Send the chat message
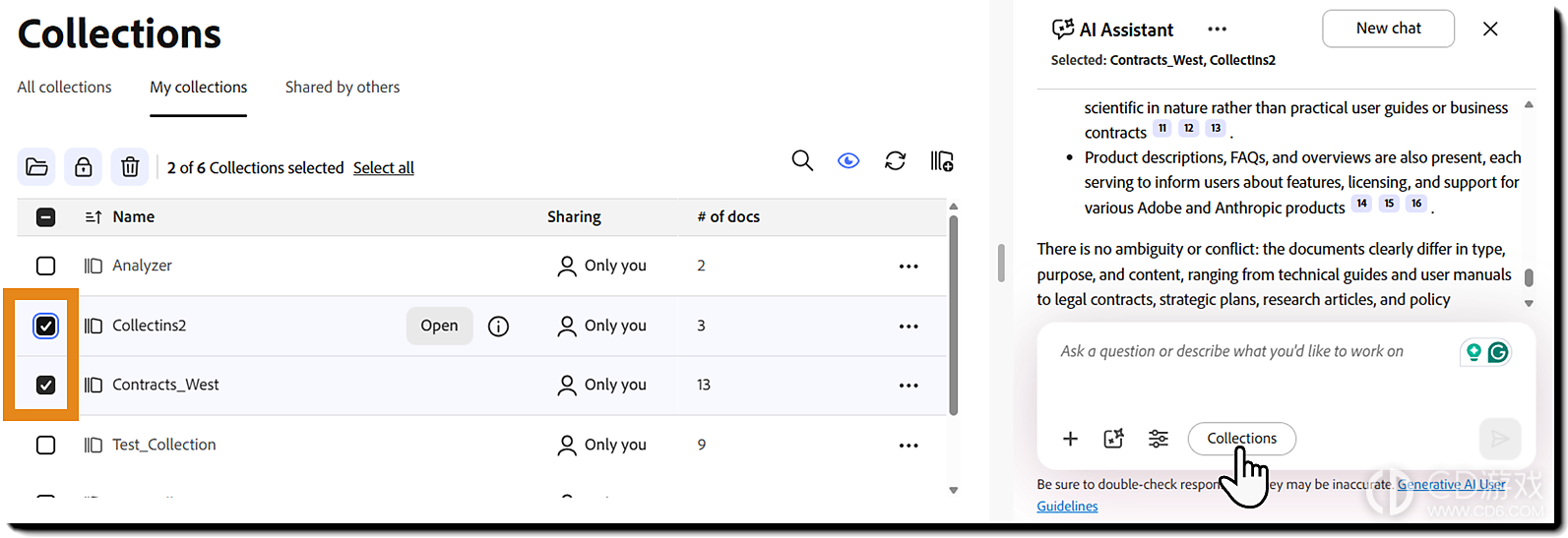 [x=1500, y=439]
